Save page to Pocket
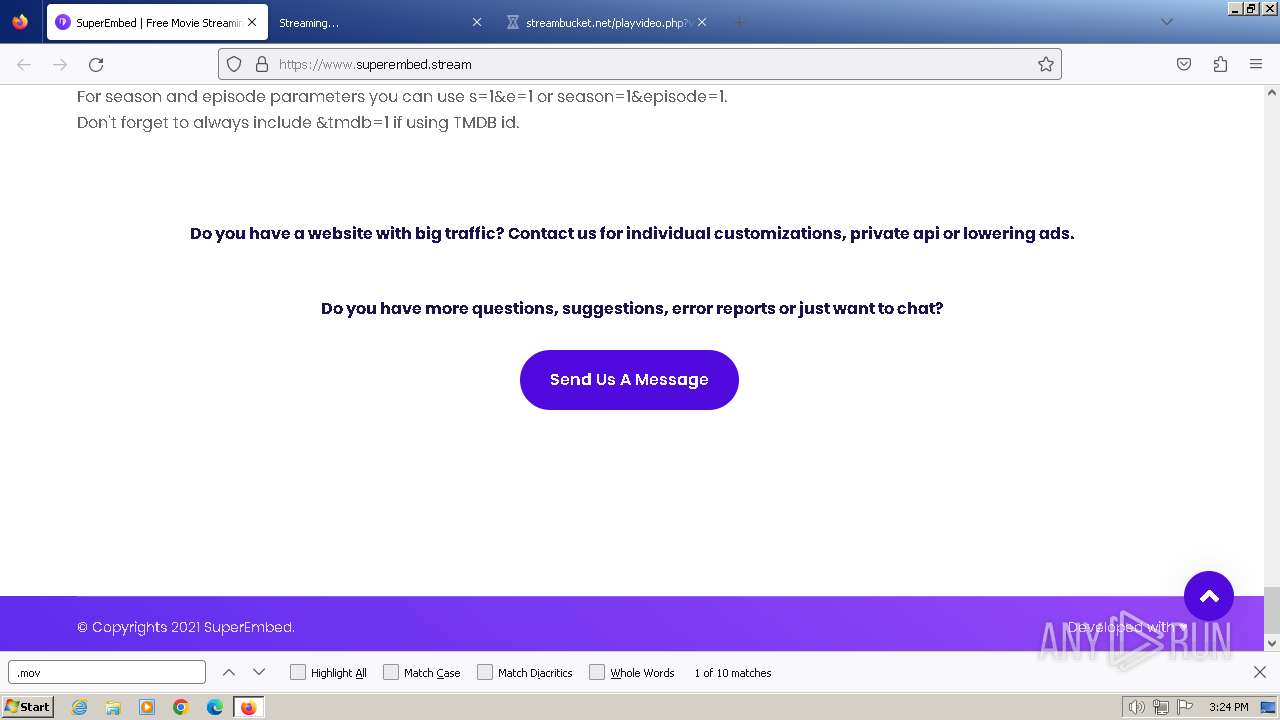The height and width of the screenshot is (720, 1280). click(x=1184, y=64)
